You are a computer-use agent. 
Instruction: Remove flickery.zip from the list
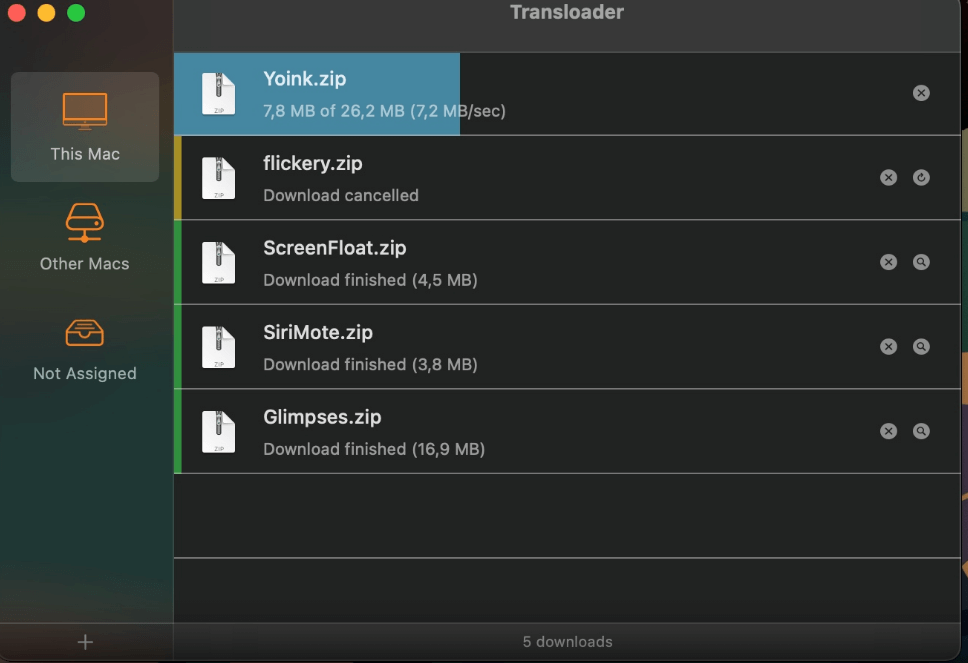(x=888, y=177)
